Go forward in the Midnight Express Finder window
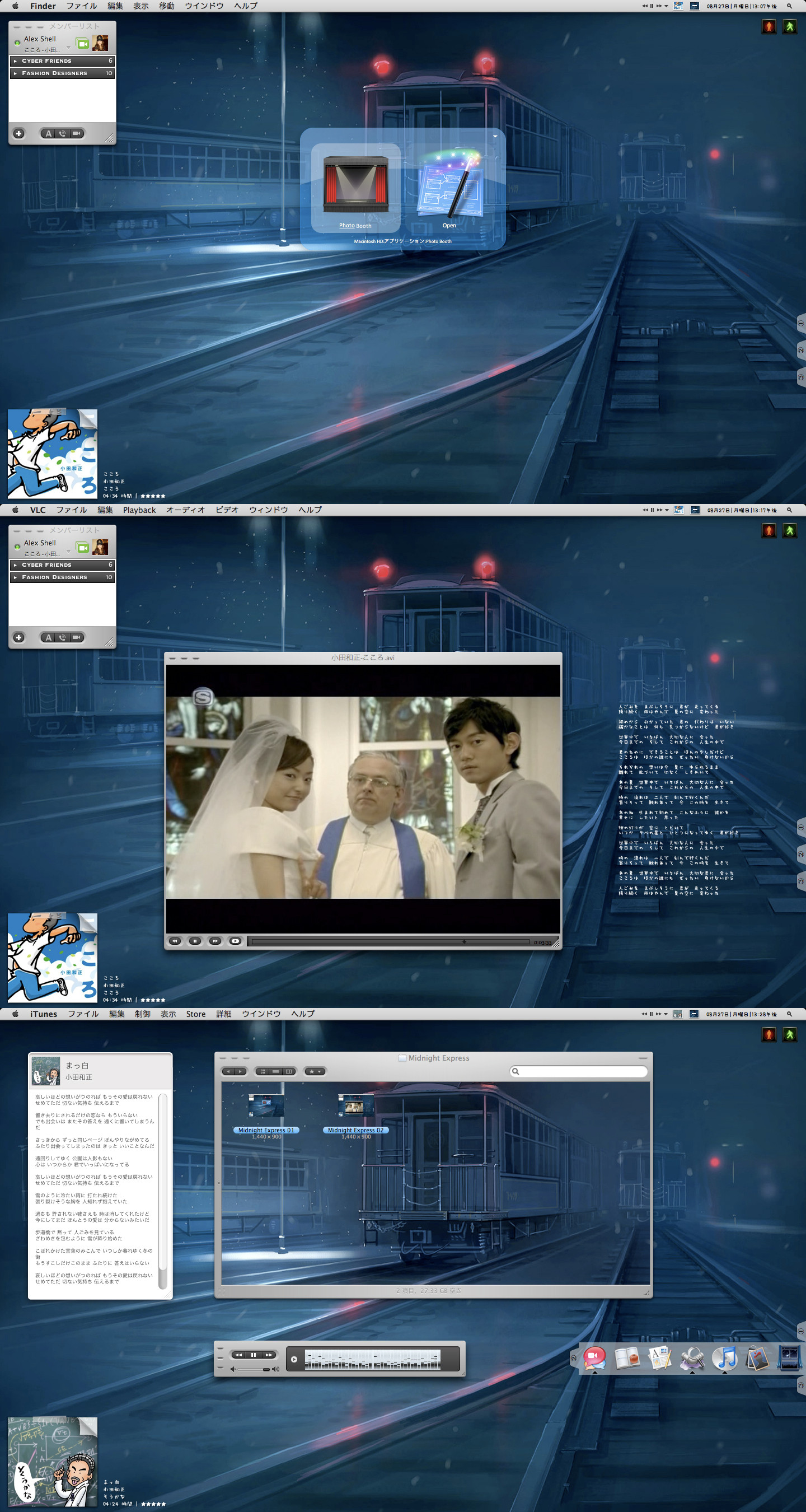Viewport: 806px width, 1512px height. point(240,1072)
